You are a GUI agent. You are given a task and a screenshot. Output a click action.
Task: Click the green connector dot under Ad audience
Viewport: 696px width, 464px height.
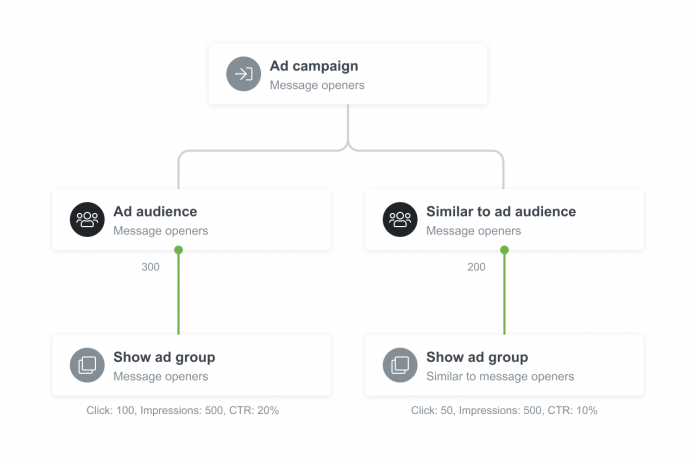(179, 250)
